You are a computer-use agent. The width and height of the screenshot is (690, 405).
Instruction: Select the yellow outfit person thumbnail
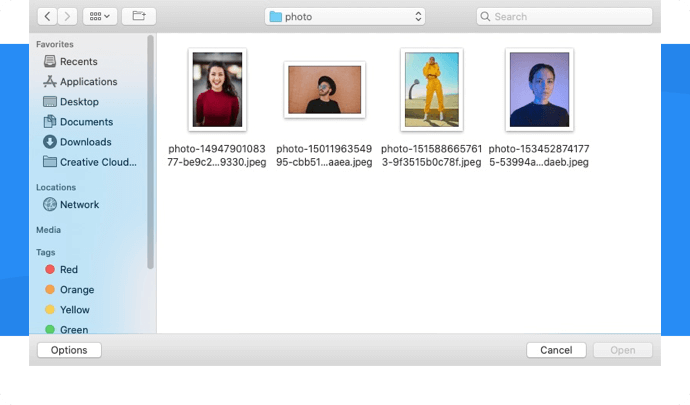pyautogui.click(x=432, y=90)
